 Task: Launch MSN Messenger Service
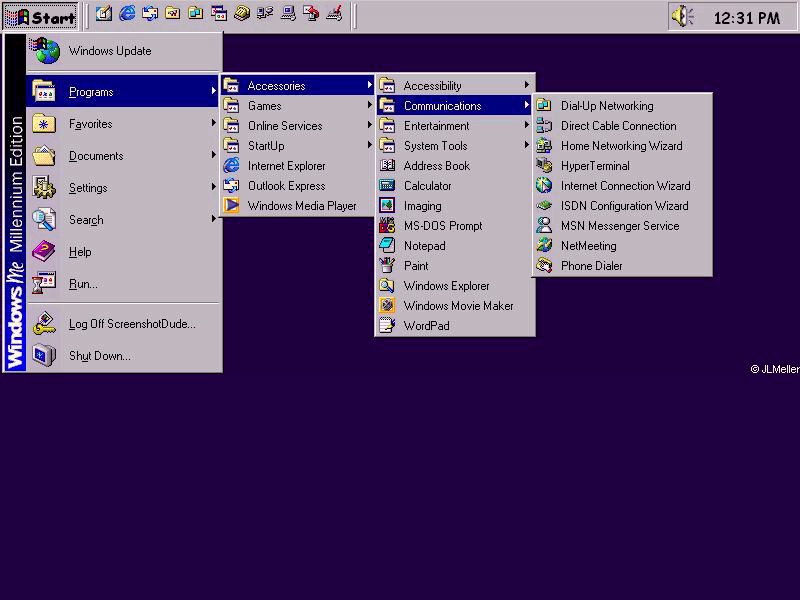pos(622,226)
